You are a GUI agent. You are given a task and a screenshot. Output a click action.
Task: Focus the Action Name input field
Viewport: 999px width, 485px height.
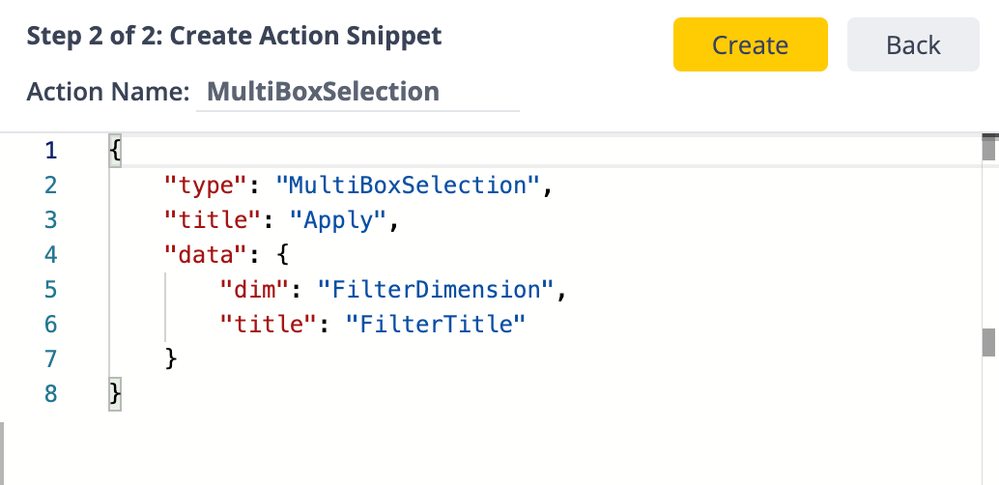tap(357, 93)
